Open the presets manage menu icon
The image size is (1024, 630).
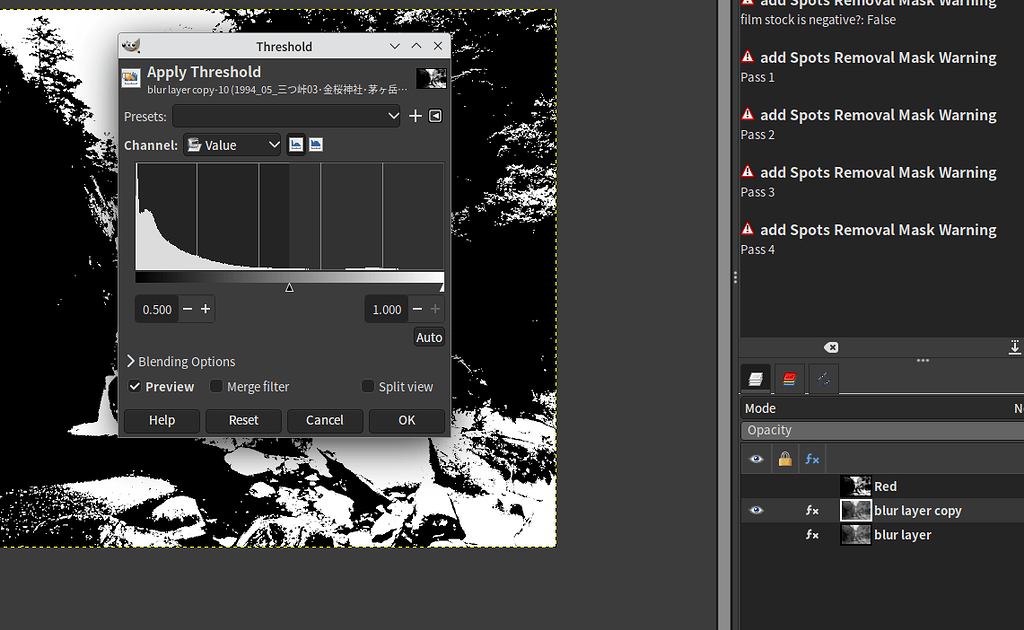tap(435, 116)
